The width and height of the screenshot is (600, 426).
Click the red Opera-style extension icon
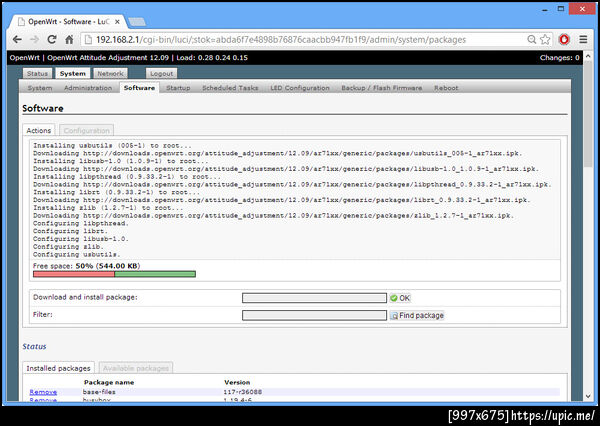pyautogui.click(x=564, y=39)
